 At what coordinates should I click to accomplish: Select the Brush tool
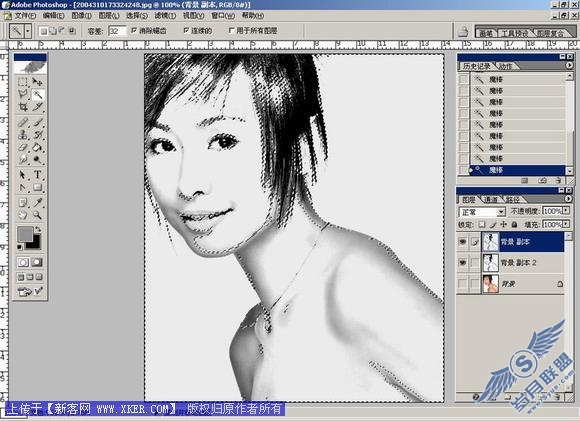(37, 122)
